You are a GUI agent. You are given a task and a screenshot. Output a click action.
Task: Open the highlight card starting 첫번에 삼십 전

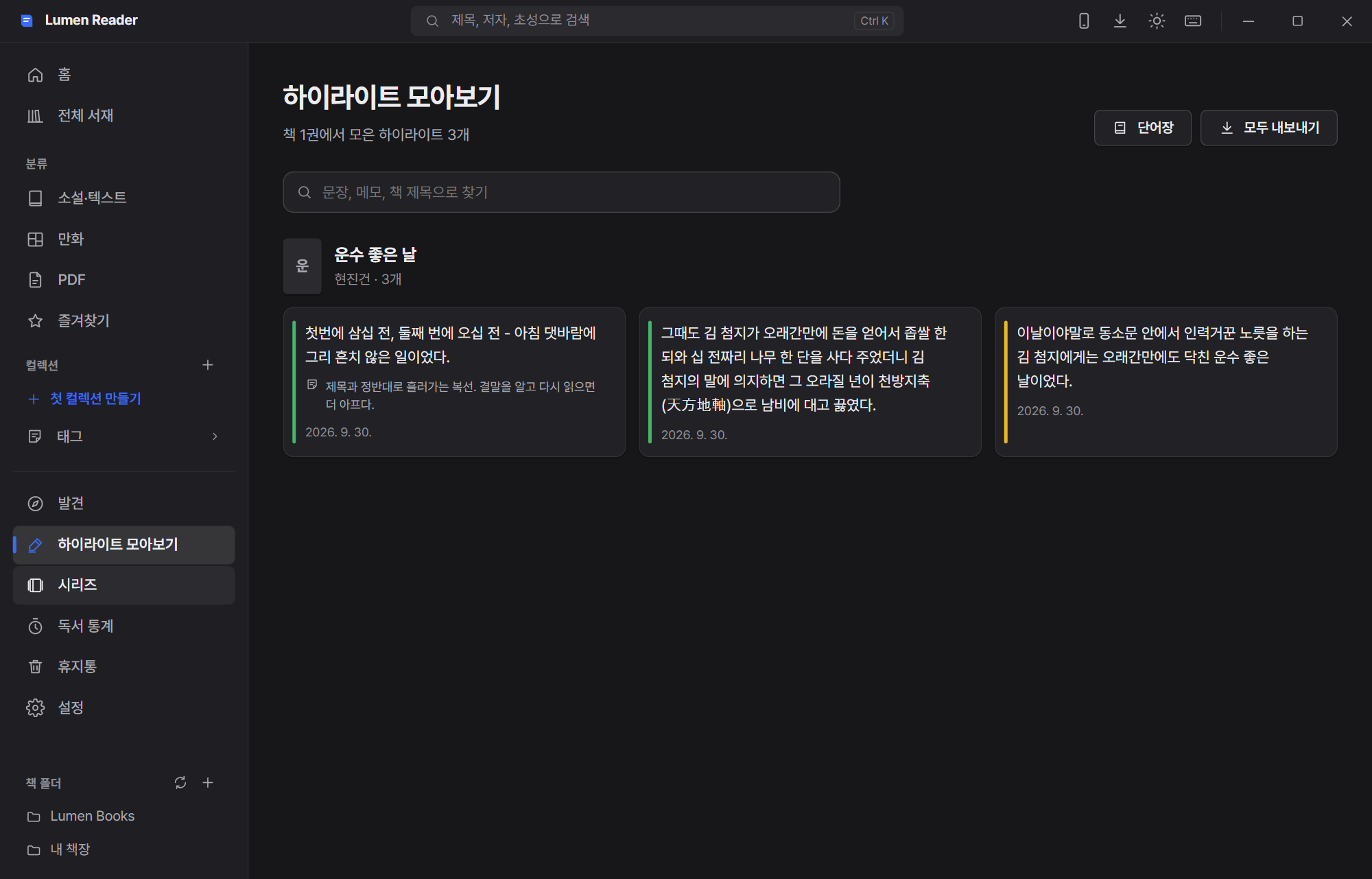tap(454, 382)
